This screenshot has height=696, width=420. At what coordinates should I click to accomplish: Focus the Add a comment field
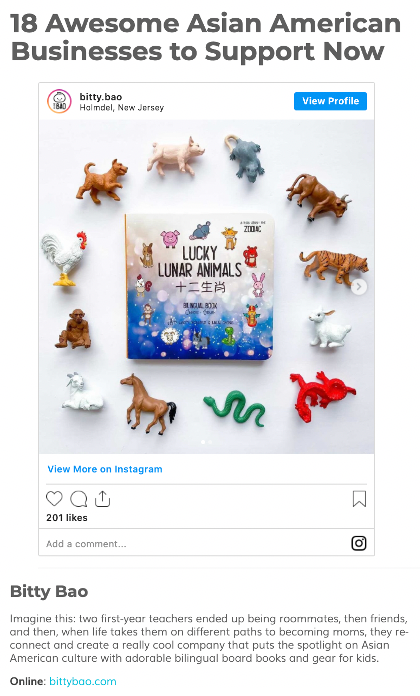coord(195,543)
